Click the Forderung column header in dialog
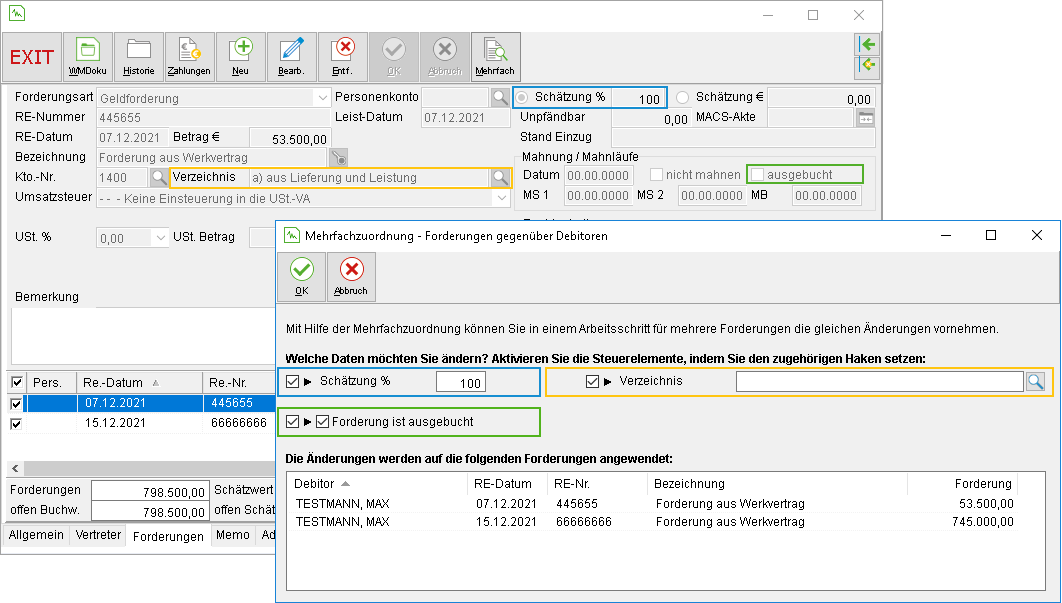 coord(962,484)
